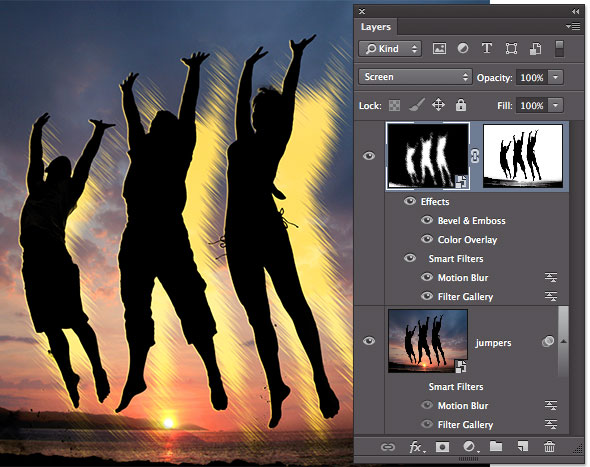Click the lock transparent pixels icon
The height and width of the screenshot is (467, 590).
pyautogui.click(x=394, y=105)
